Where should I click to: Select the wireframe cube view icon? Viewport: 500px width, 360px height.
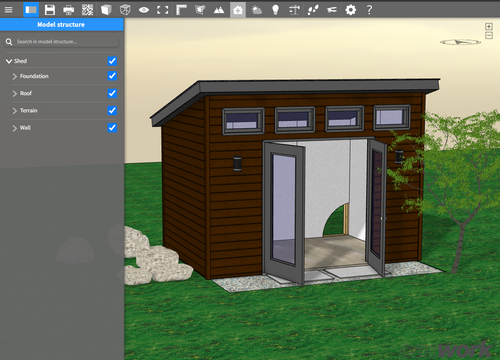125,10
